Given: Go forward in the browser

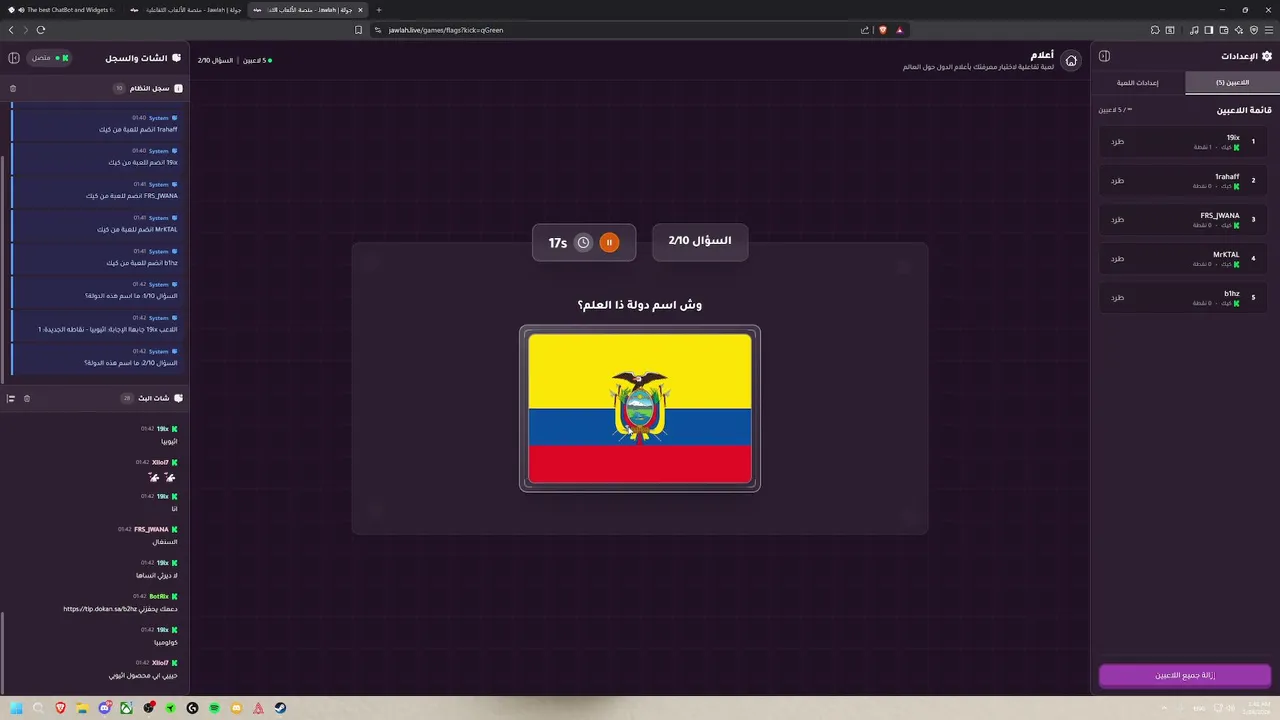Looking at the screenshot, I should click(25, 30).
